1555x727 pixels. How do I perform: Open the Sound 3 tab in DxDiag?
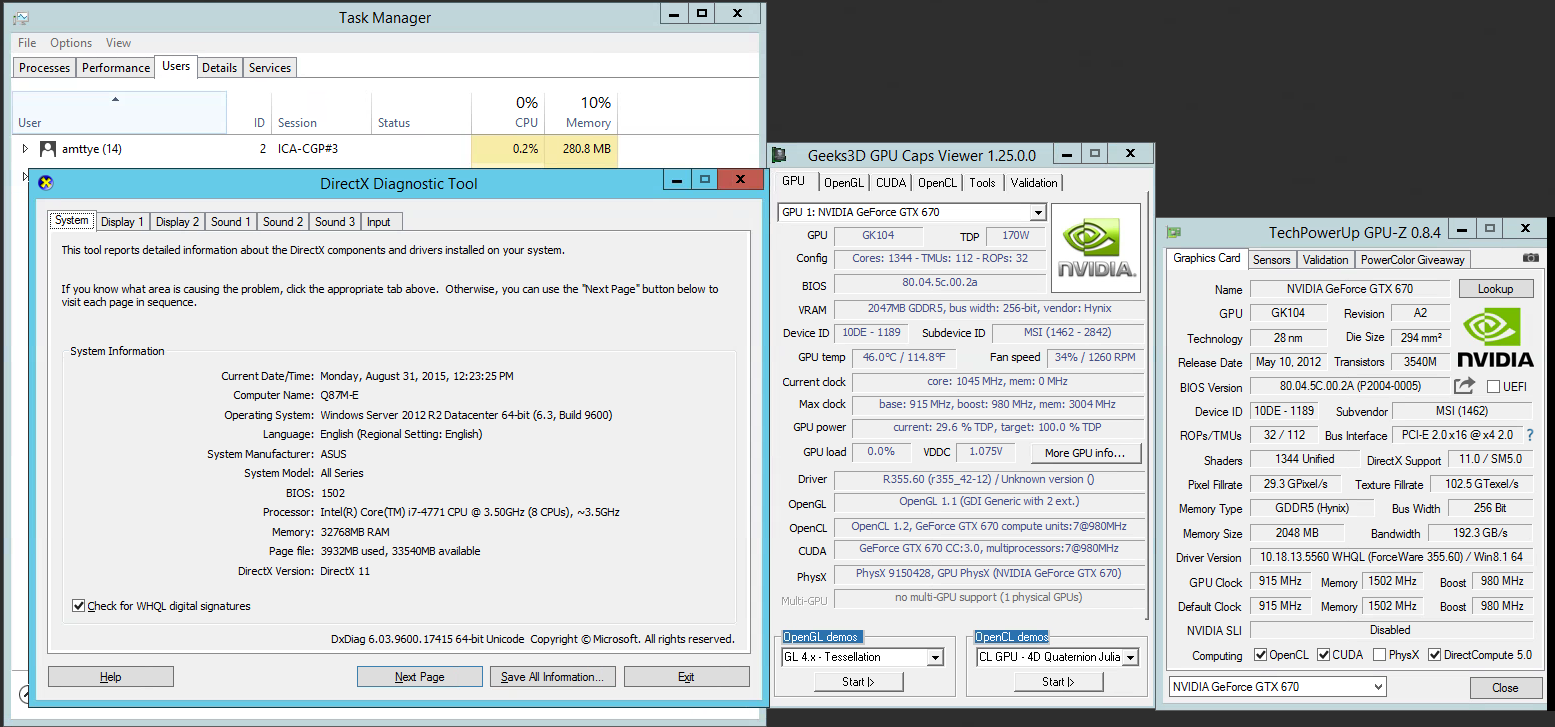pyautogui.click(x=335, y=222)
